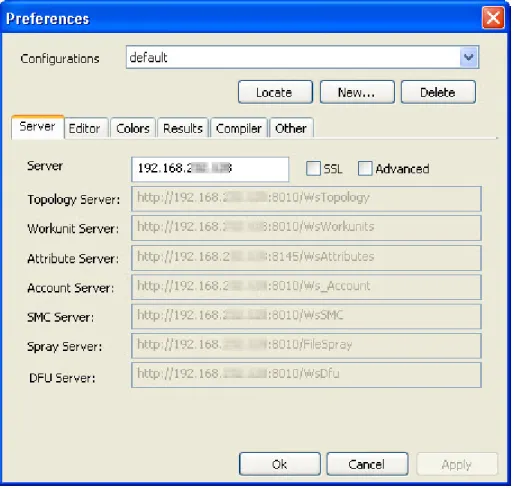Click the Spray Server URL field
514x489 pixels.
[x=306, y=346]
